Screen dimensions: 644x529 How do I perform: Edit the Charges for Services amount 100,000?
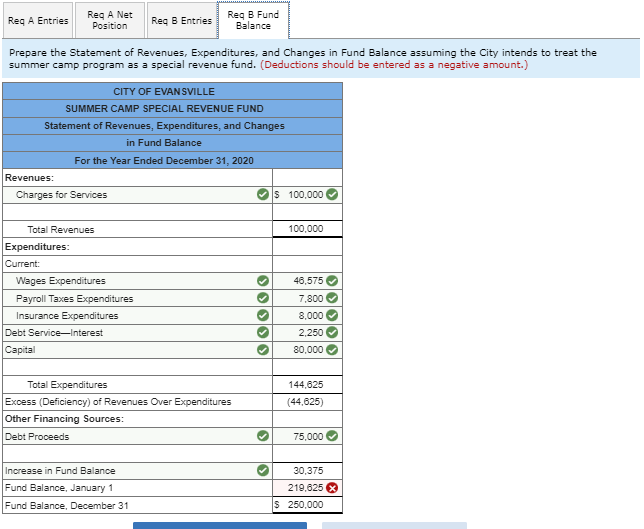tap(307, 195)
